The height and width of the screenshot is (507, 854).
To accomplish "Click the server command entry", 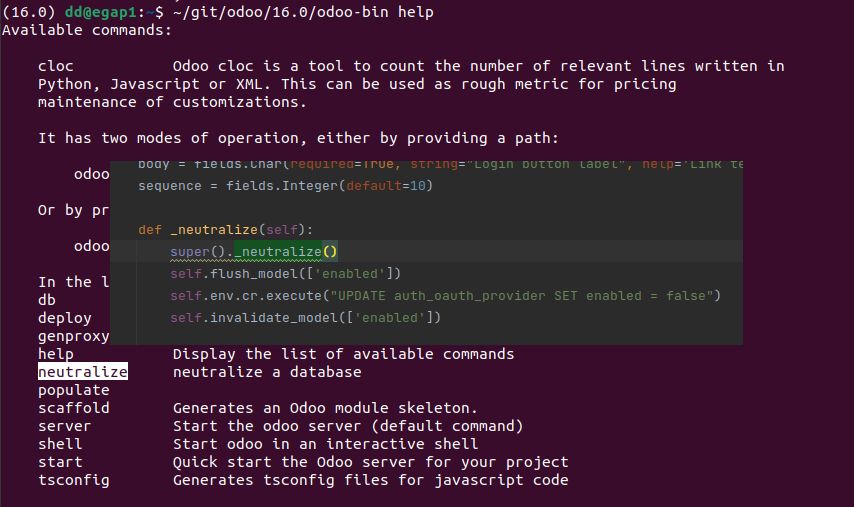I will (64, 426).
